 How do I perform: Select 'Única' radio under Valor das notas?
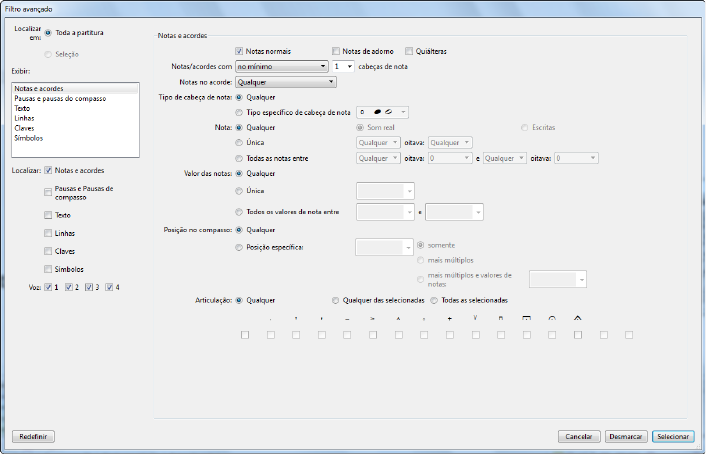point(239,191)
